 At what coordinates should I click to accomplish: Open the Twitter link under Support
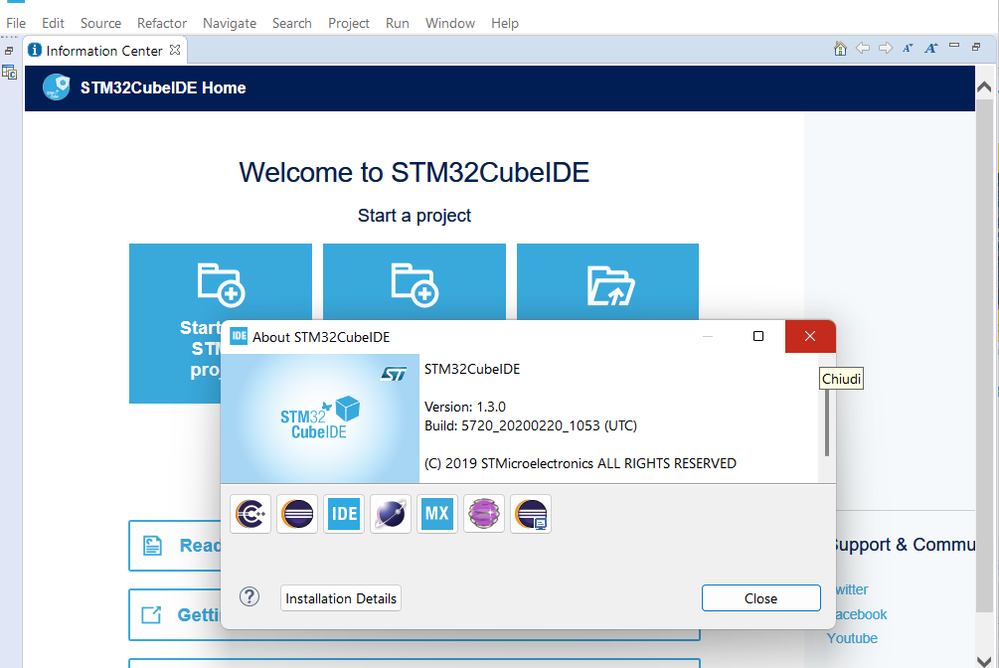coord(852,590)
